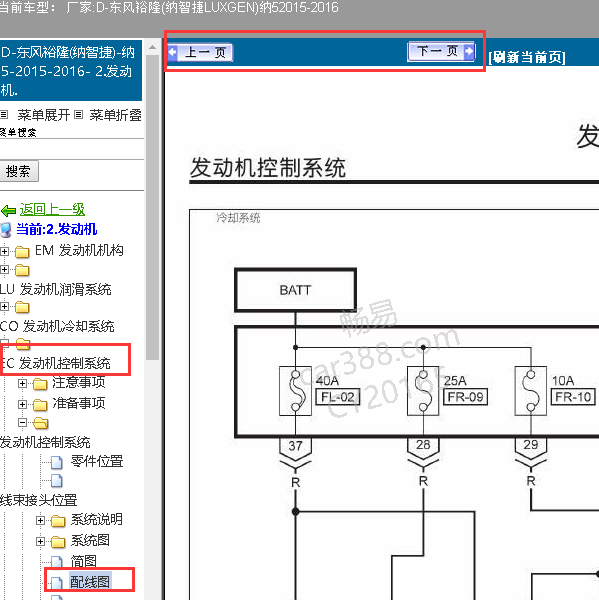Click sidebar scrollbar up arrow
599x600 pixels.
(152, 47)
